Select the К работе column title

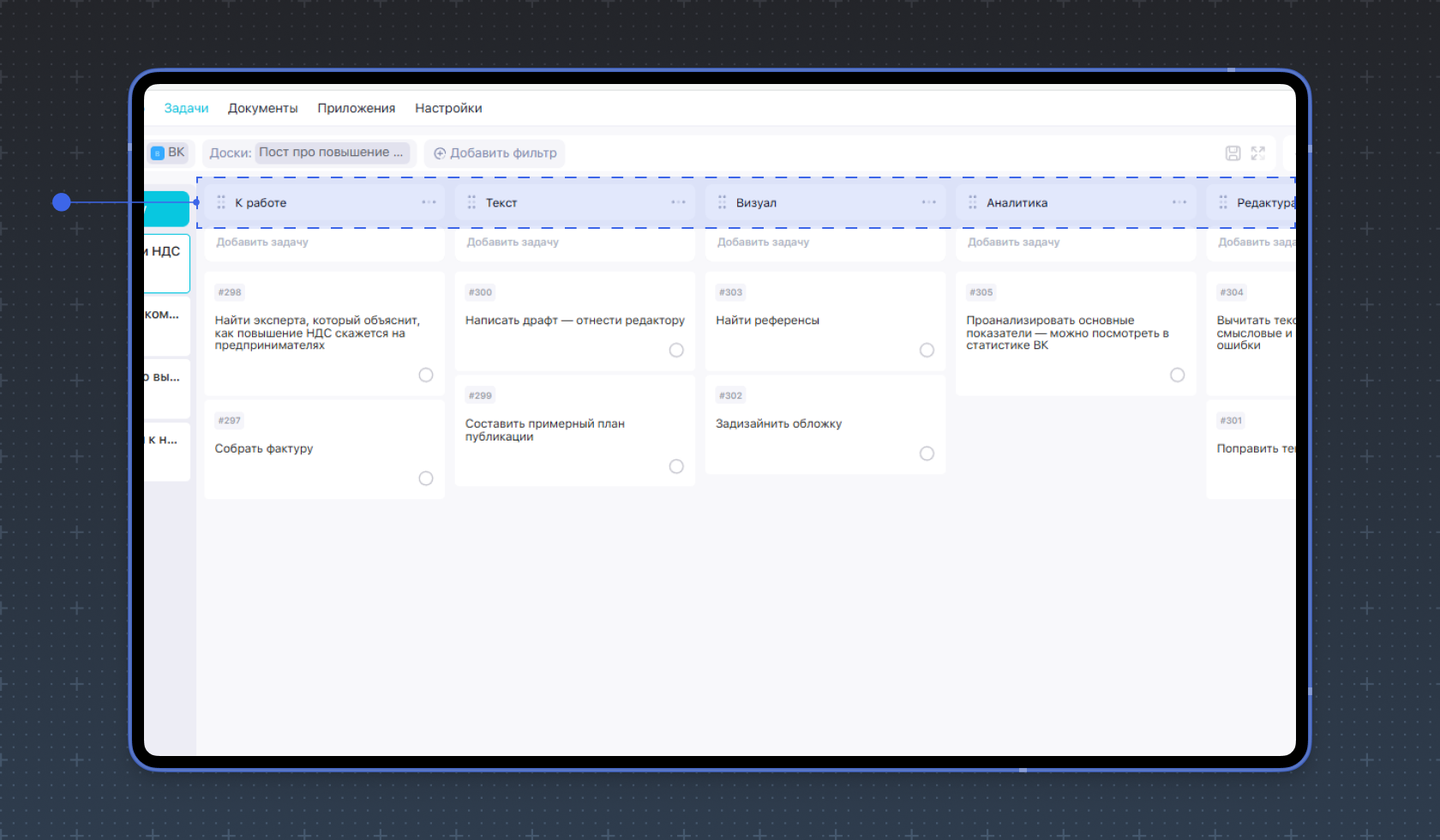(261, 203)
